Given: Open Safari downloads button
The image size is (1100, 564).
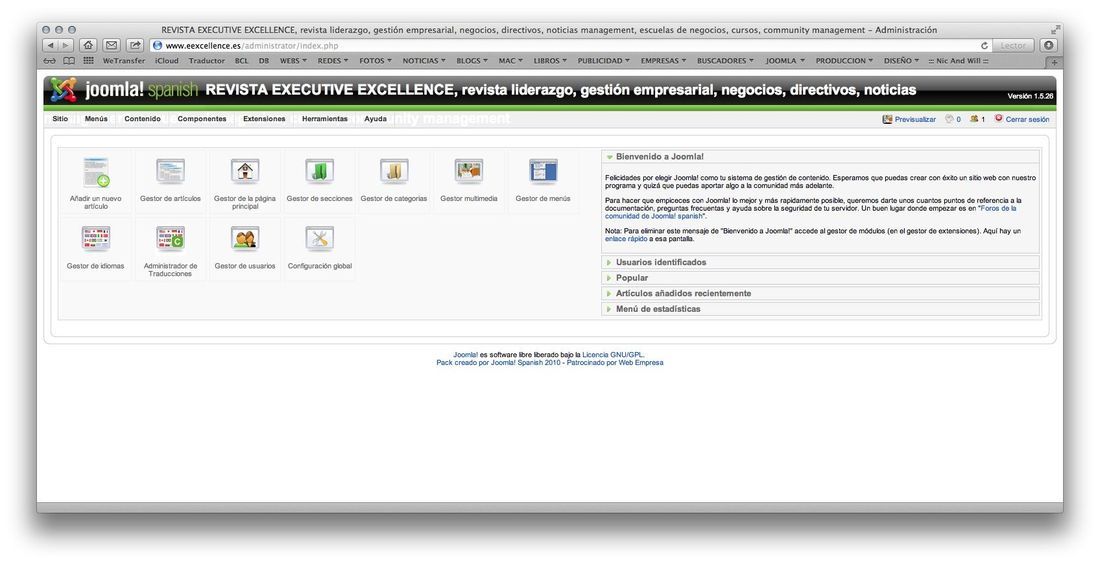Looking at the screenshot, I should coord(1049,45).
